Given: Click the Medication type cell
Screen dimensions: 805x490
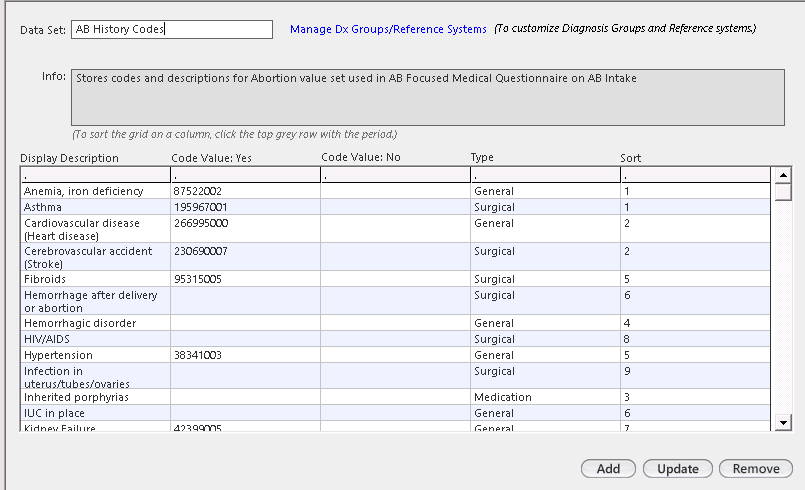Looking at the screenshot, I should pos(545,397).
